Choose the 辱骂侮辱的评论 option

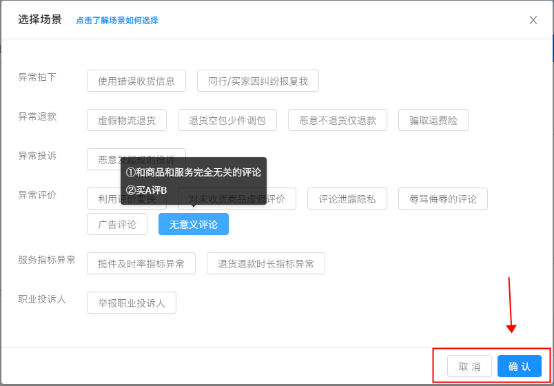[x=443, y=199]
